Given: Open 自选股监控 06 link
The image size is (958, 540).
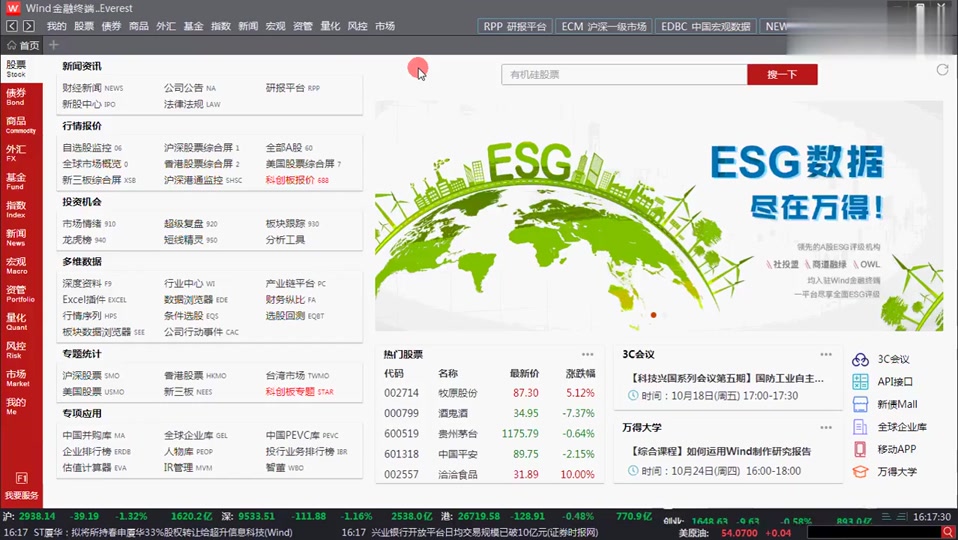Looking at the screenshot, I should tap(92, 147).
